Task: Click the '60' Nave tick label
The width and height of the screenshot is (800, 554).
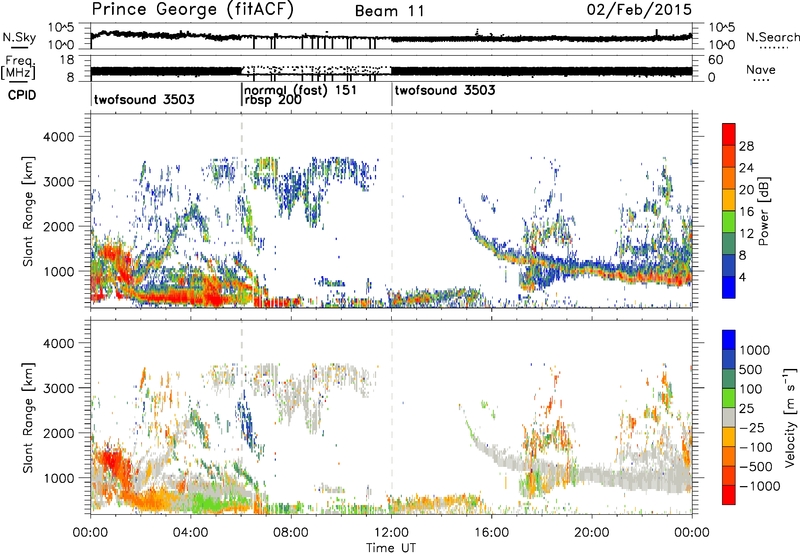Action: 716,60
